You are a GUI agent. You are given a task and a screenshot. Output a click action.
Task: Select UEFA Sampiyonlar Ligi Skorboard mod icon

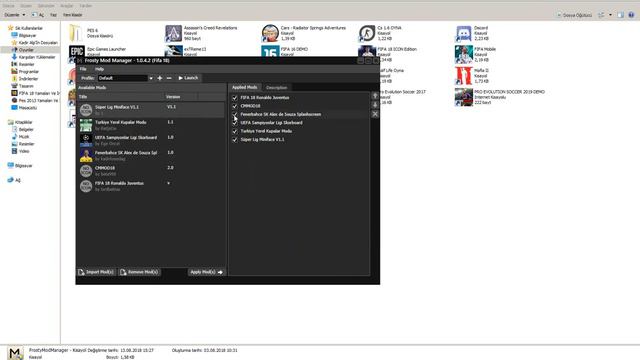86,140
